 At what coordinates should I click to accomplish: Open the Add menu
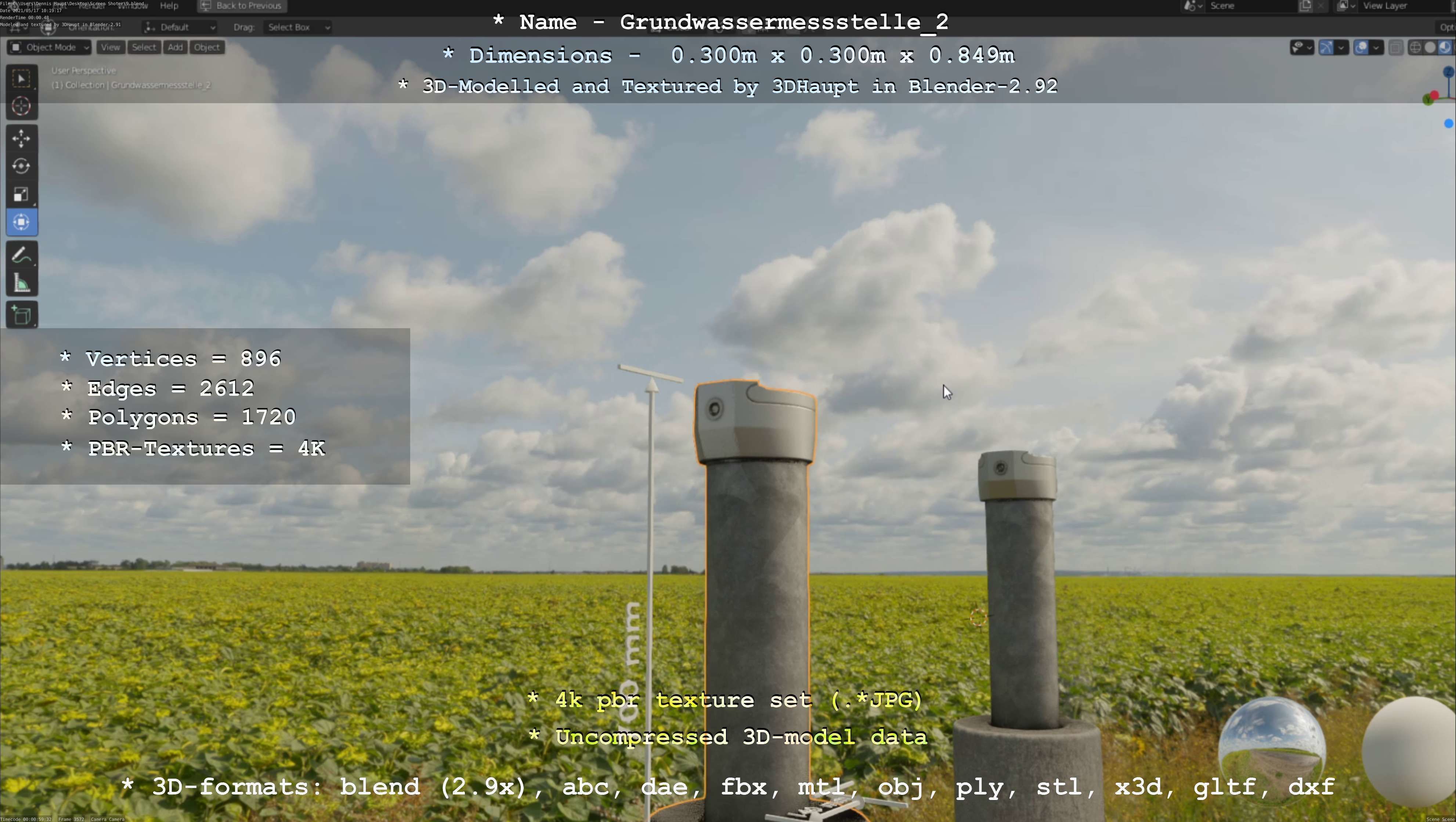tap(175, 47)
